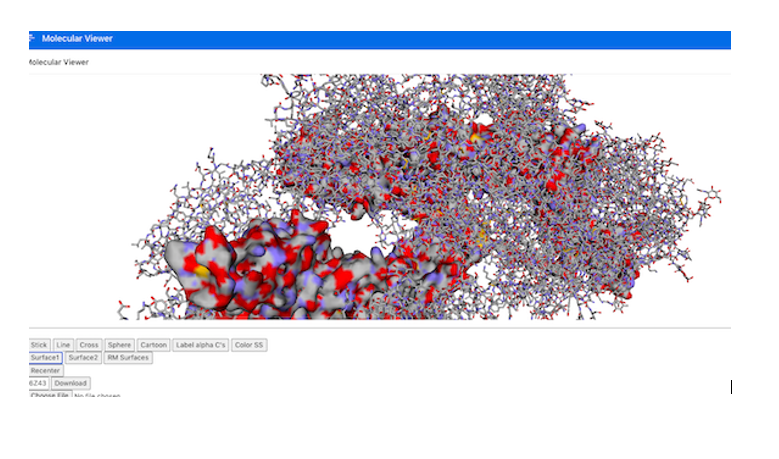Remove surfaces with RM Surfaces button

point(128,358)
